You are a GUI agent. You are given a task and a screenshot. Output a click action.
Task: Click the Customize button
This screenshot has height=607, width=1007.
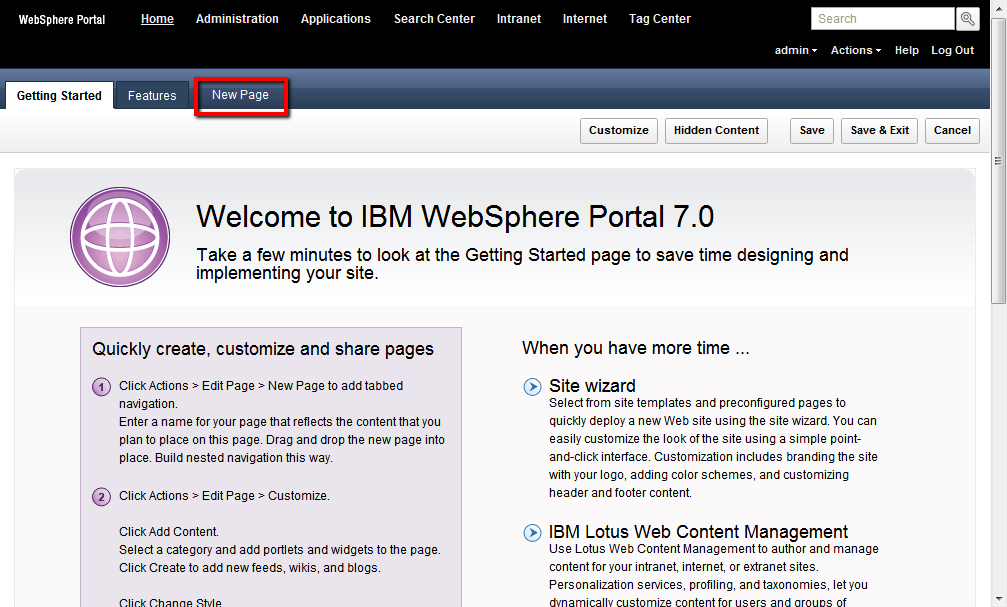pos(618,130)
